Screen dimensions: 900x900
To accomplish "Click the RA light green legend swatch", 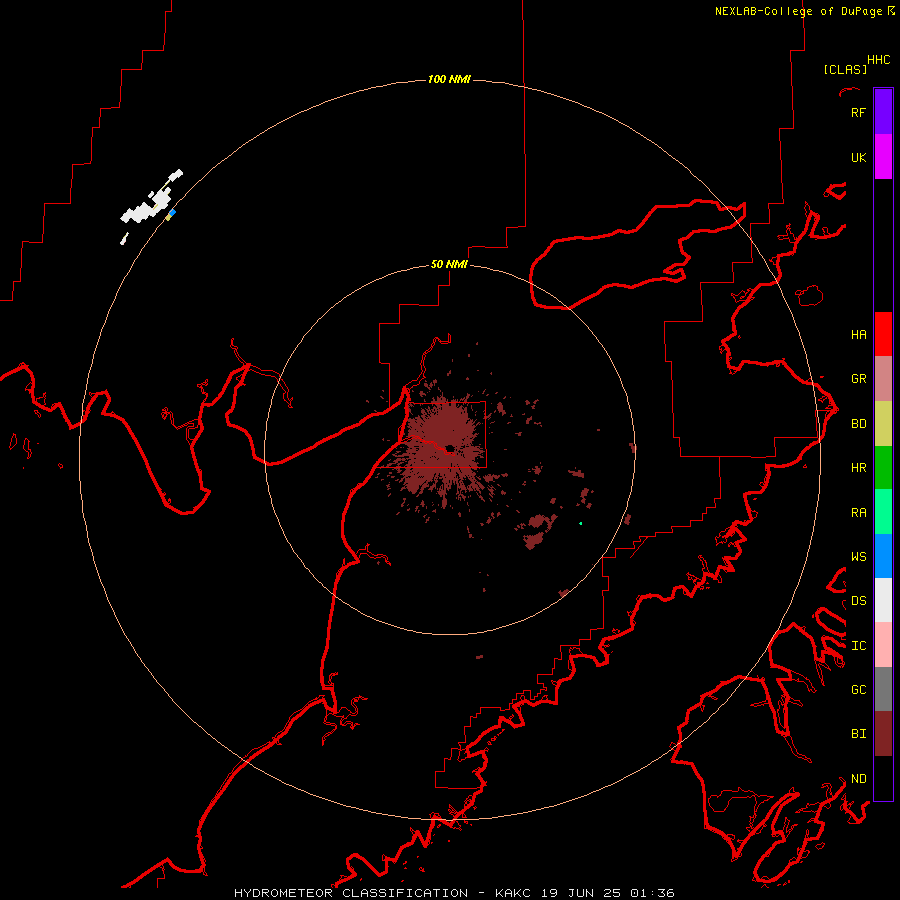I will pyautogui.click(x=883, y=512).
